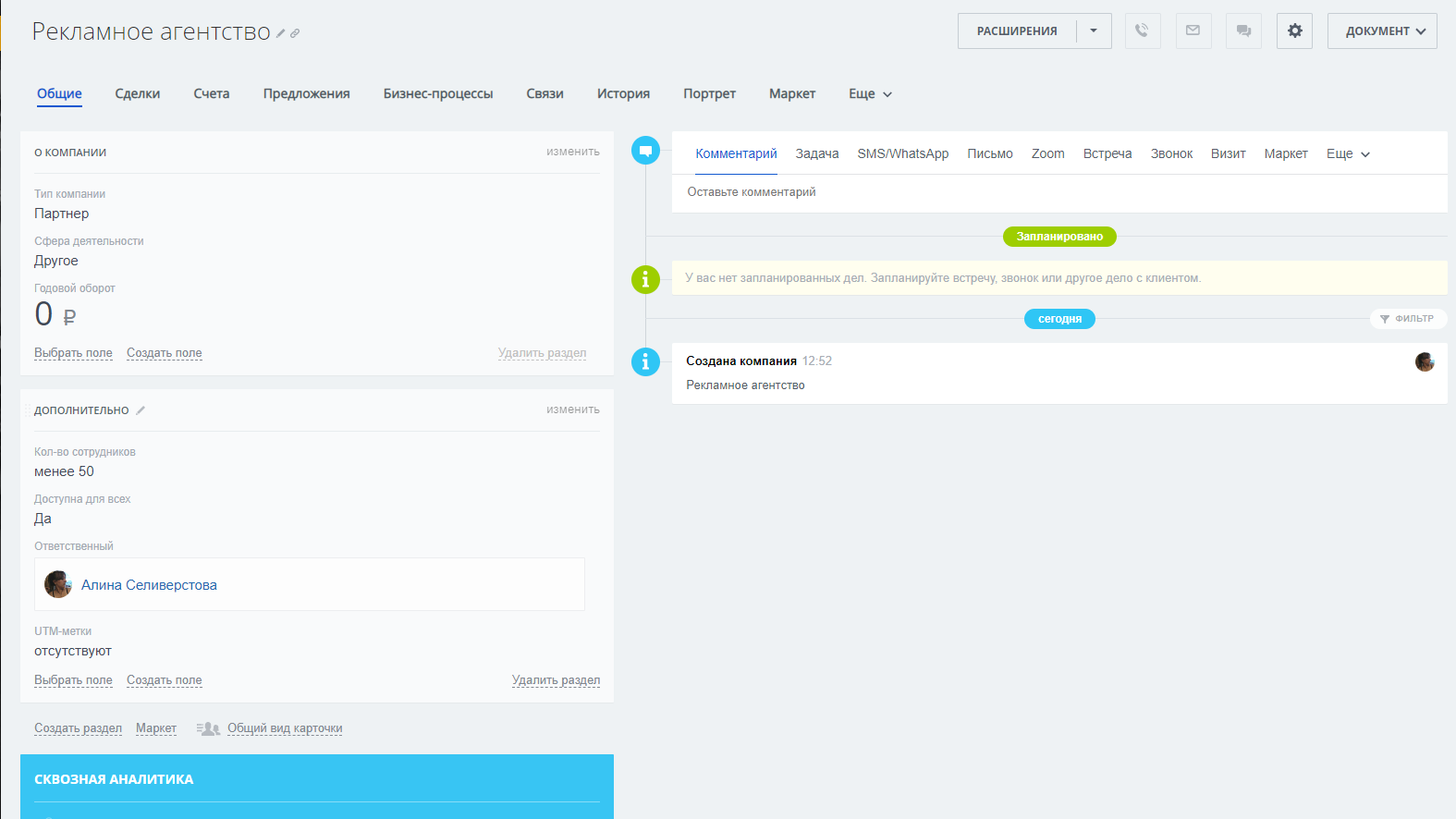
Task: Click pencil icon beside company title
Action: coord(281,33)
